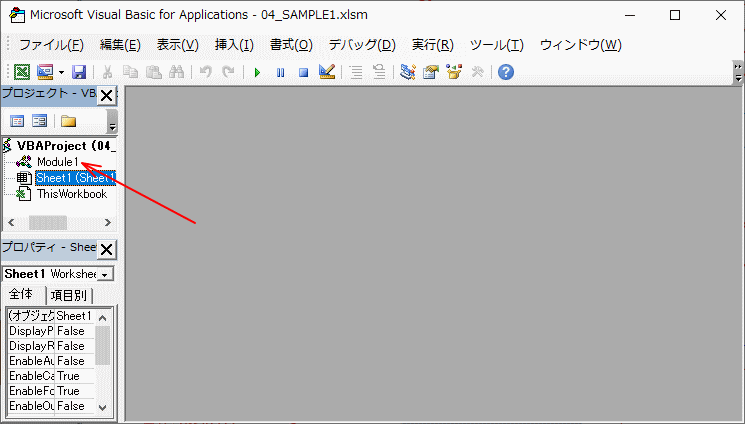Run macro with the green play icon

click(257, 73)
